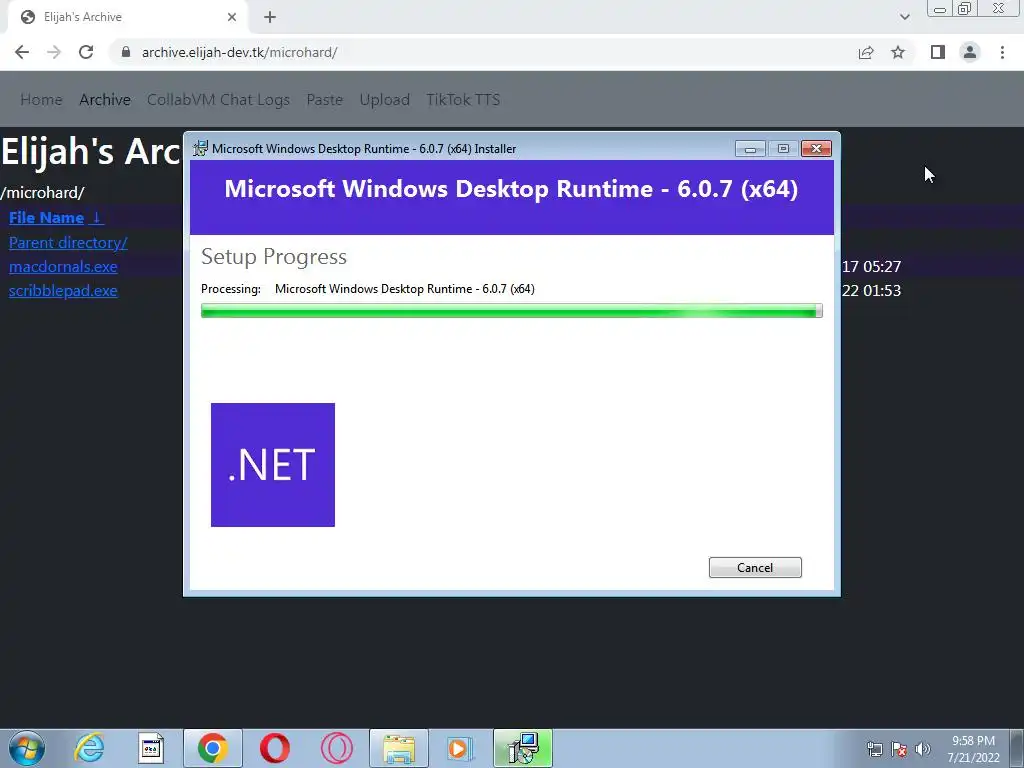
Task: Go to Home in site navbar
Action: (x=41, y=100)
